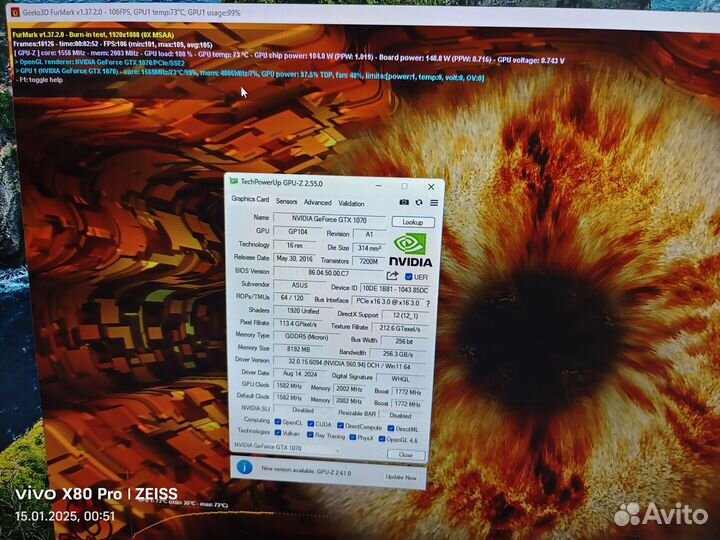This screenshot has height=540, width=720.
Task: Click the GPU-Z title bar app icon
Action: (235, 181)
